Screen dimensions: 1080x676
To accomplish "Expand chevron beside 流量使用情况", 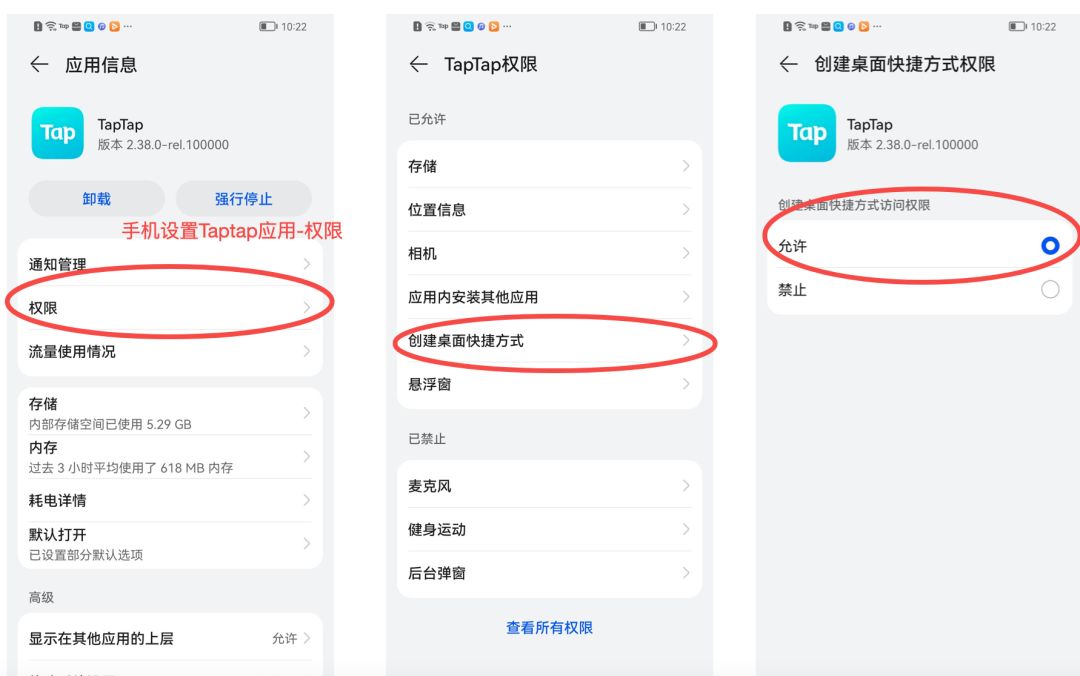I will [x=307, y=351].
